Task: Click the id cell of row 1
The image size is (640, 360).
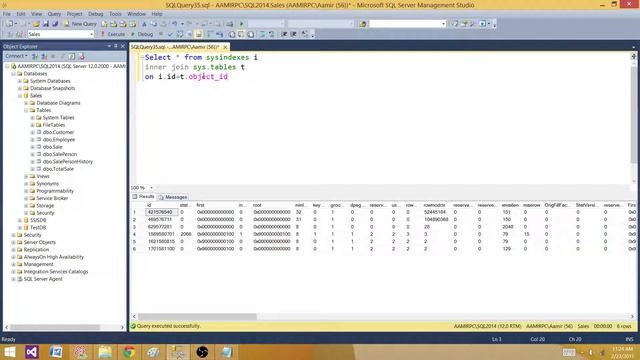Action: coord(162,212)
